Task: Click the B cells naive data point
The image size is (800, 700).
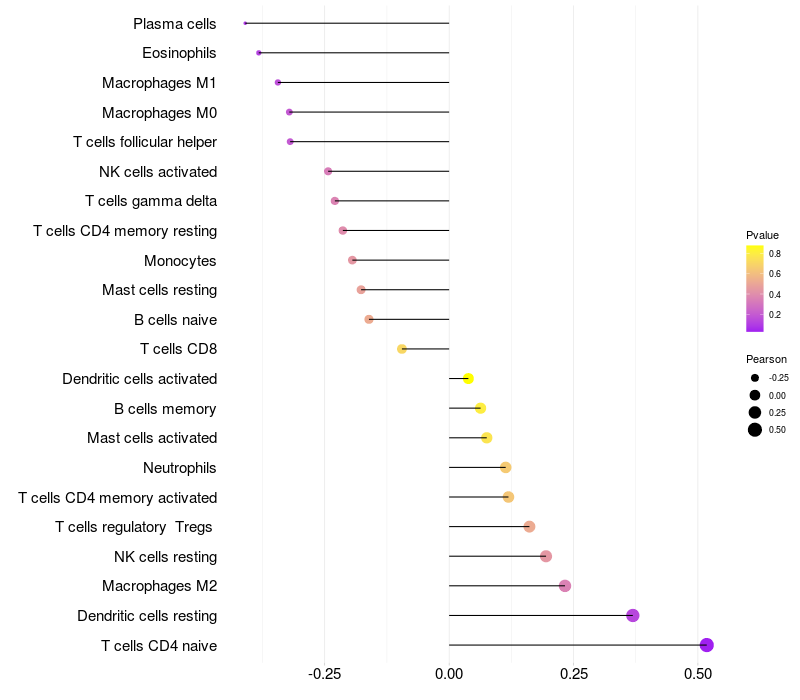Action: (369, 319)
